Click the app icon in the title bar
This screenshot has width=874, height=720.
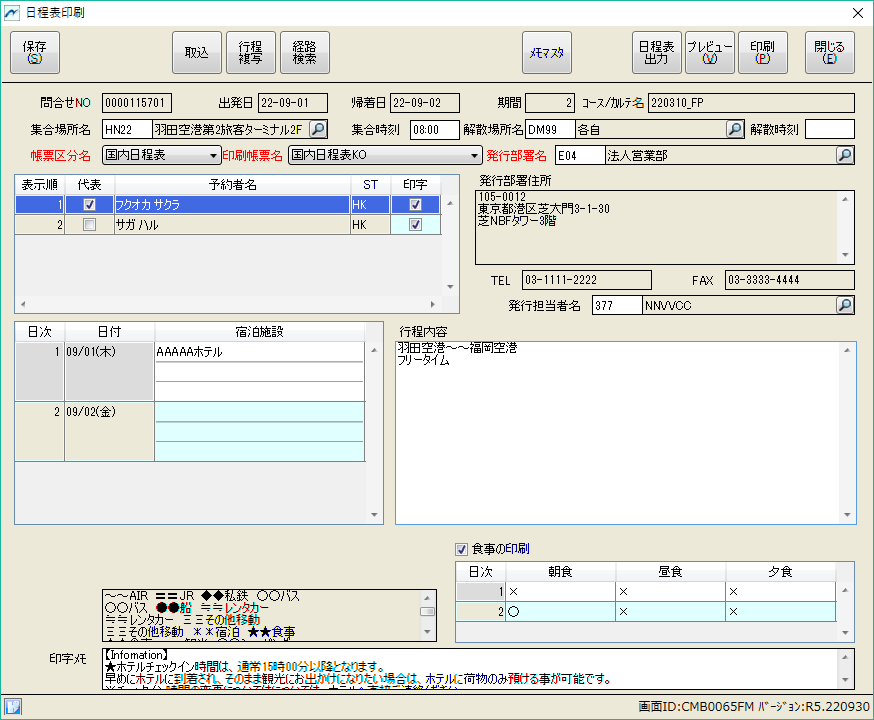click(x=12, y=12)
